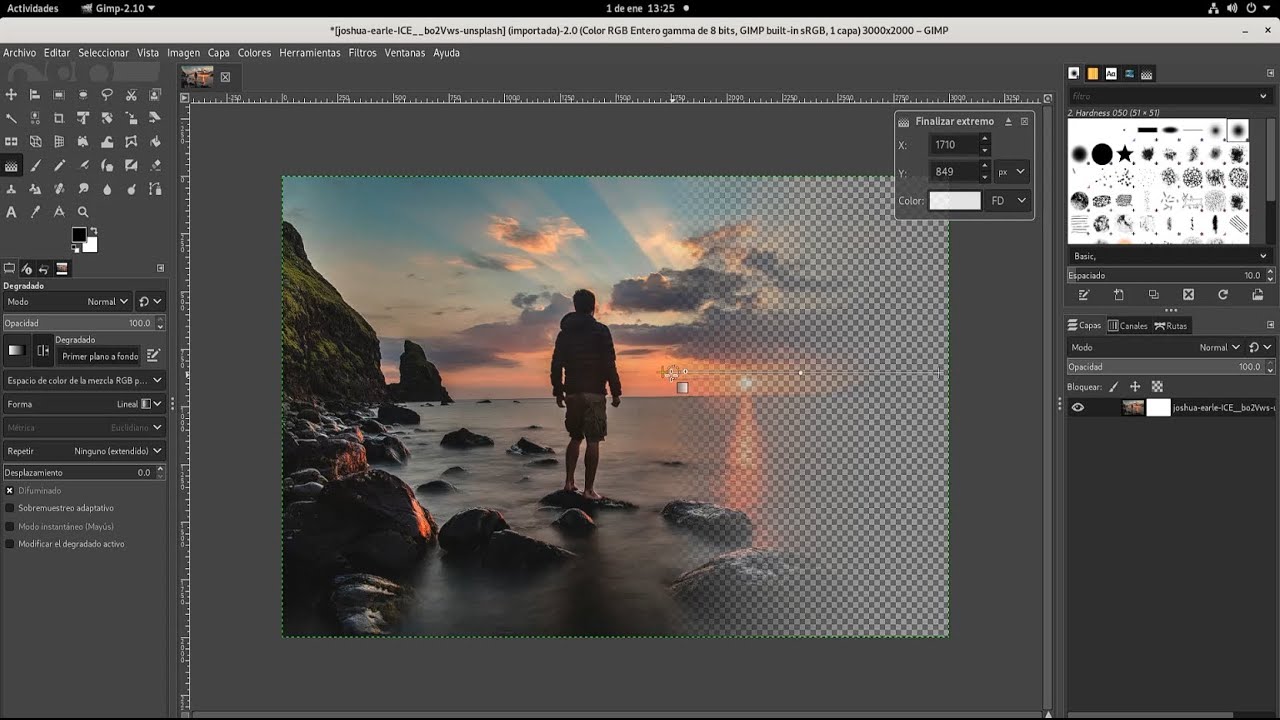Open the Color FD dropdown

(x=1008, y=201)
